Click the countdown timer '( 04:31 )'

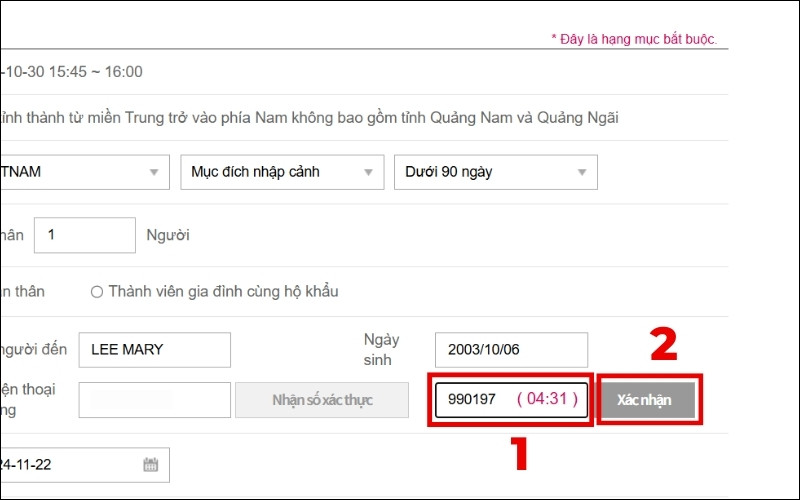pyautogui.click(x=547, y=398)
